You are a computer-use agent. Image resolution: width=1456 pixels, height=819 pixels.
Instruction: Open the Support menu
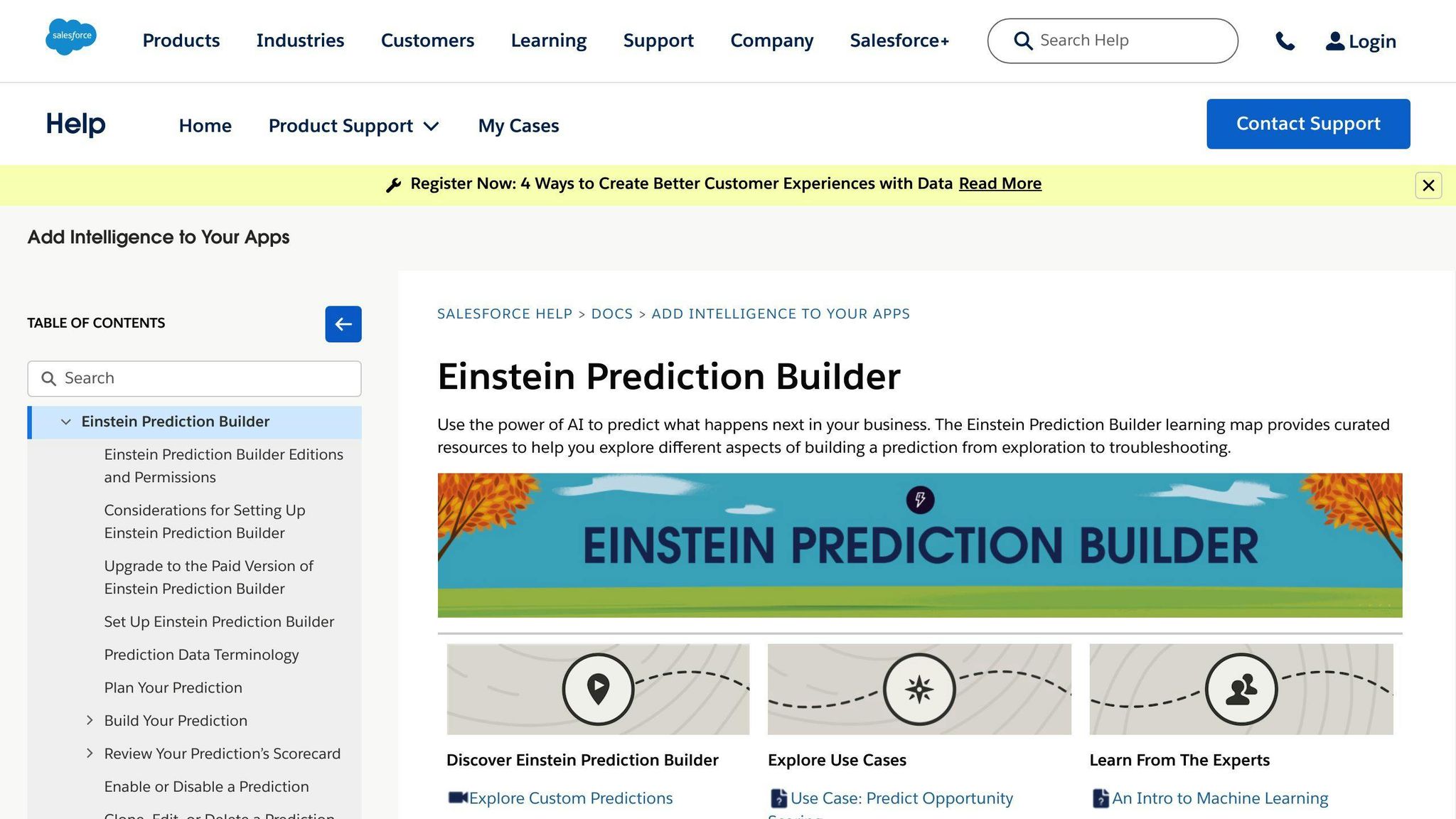click(658, 41)
